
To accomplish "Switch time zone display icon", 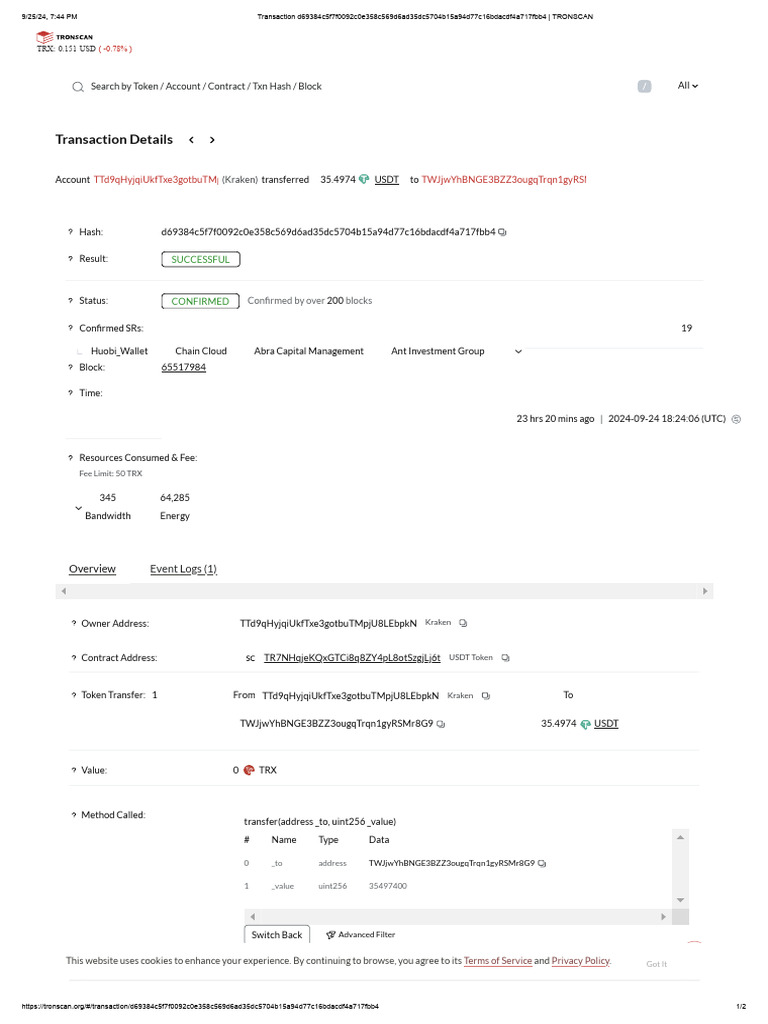I will tap(736, 419).
